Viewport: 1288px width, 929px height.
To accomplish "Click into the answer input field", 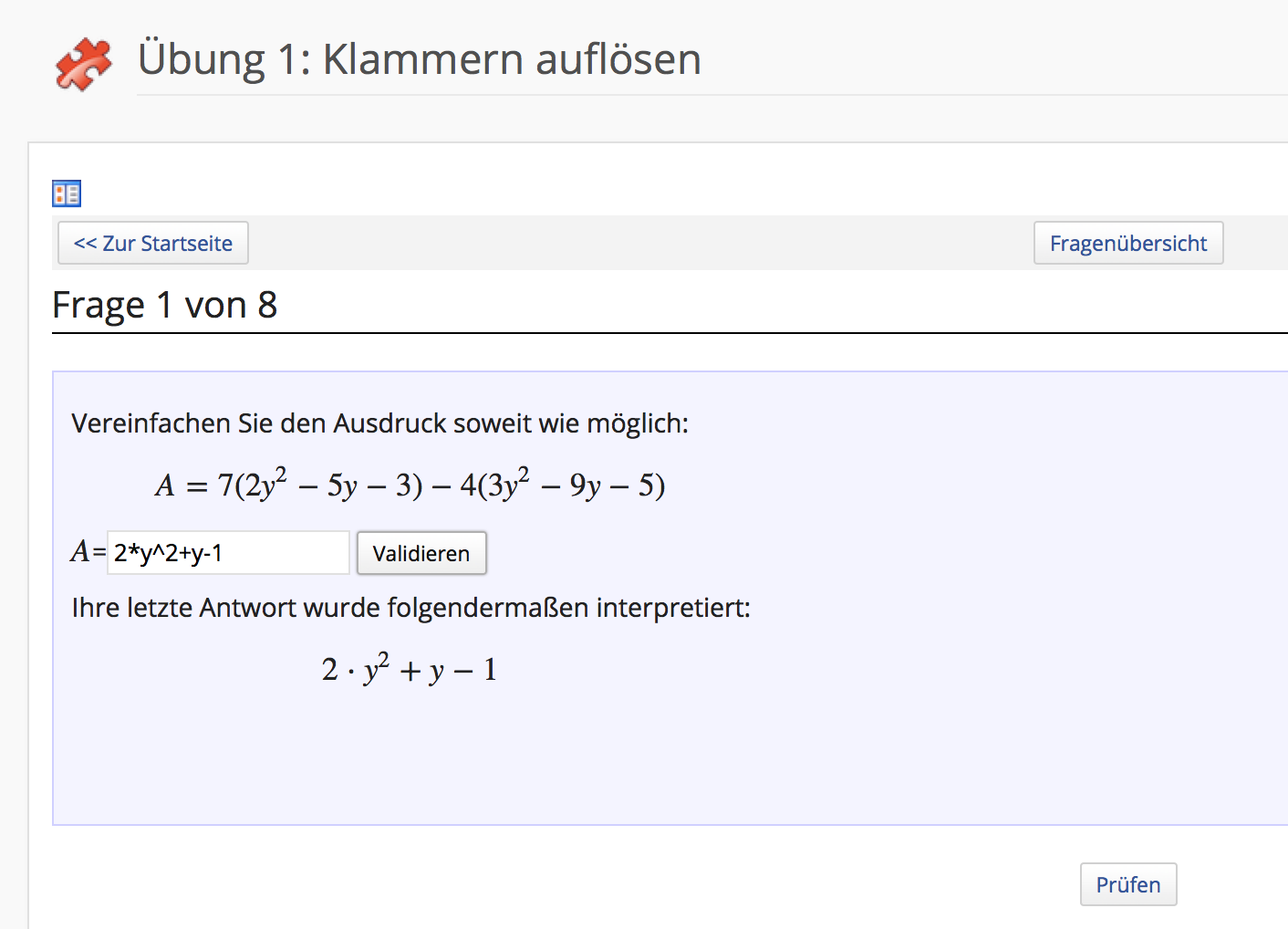I will point(228,553).
